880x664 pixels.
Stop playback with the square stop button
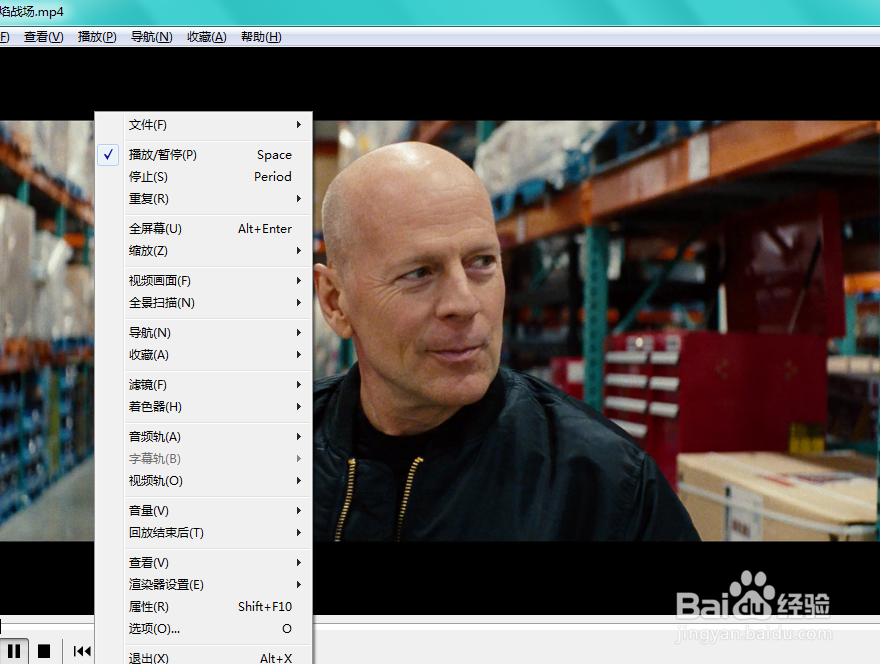[44, 651]
